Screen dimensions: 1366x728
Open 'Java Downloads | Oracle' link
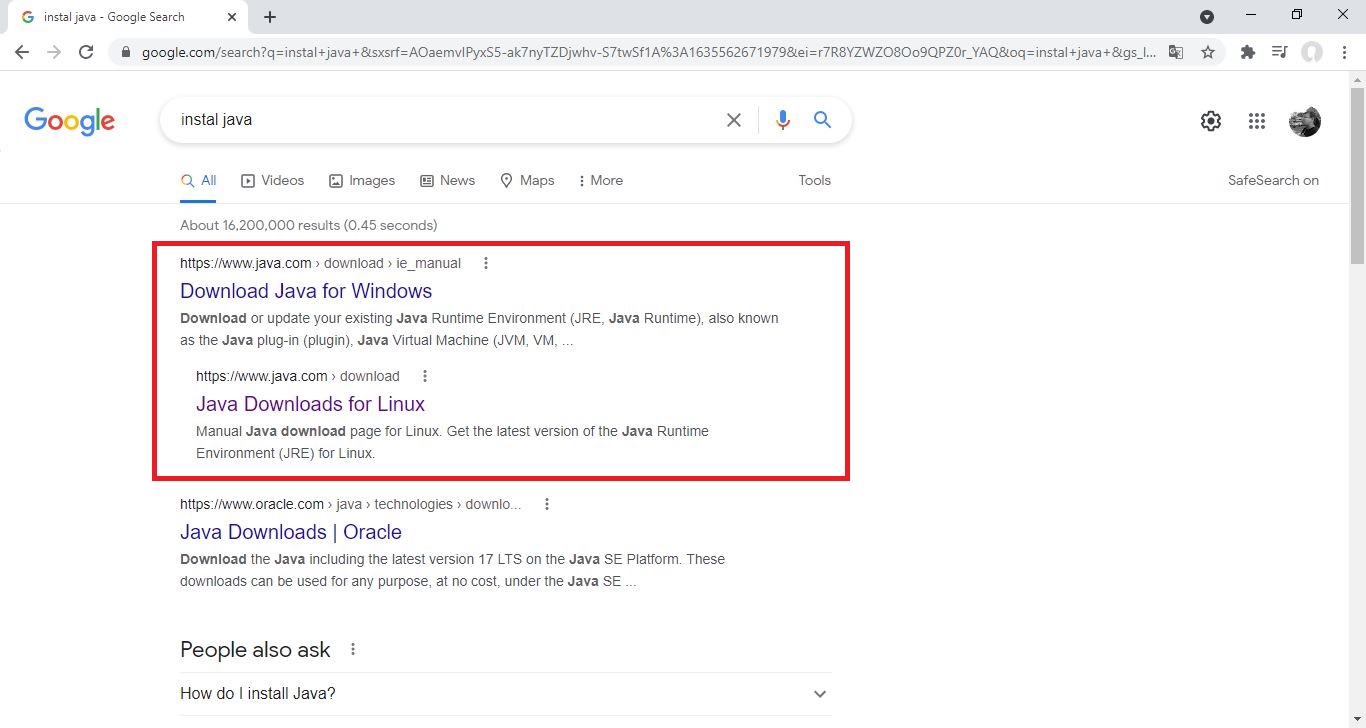[x=291, y=532]
